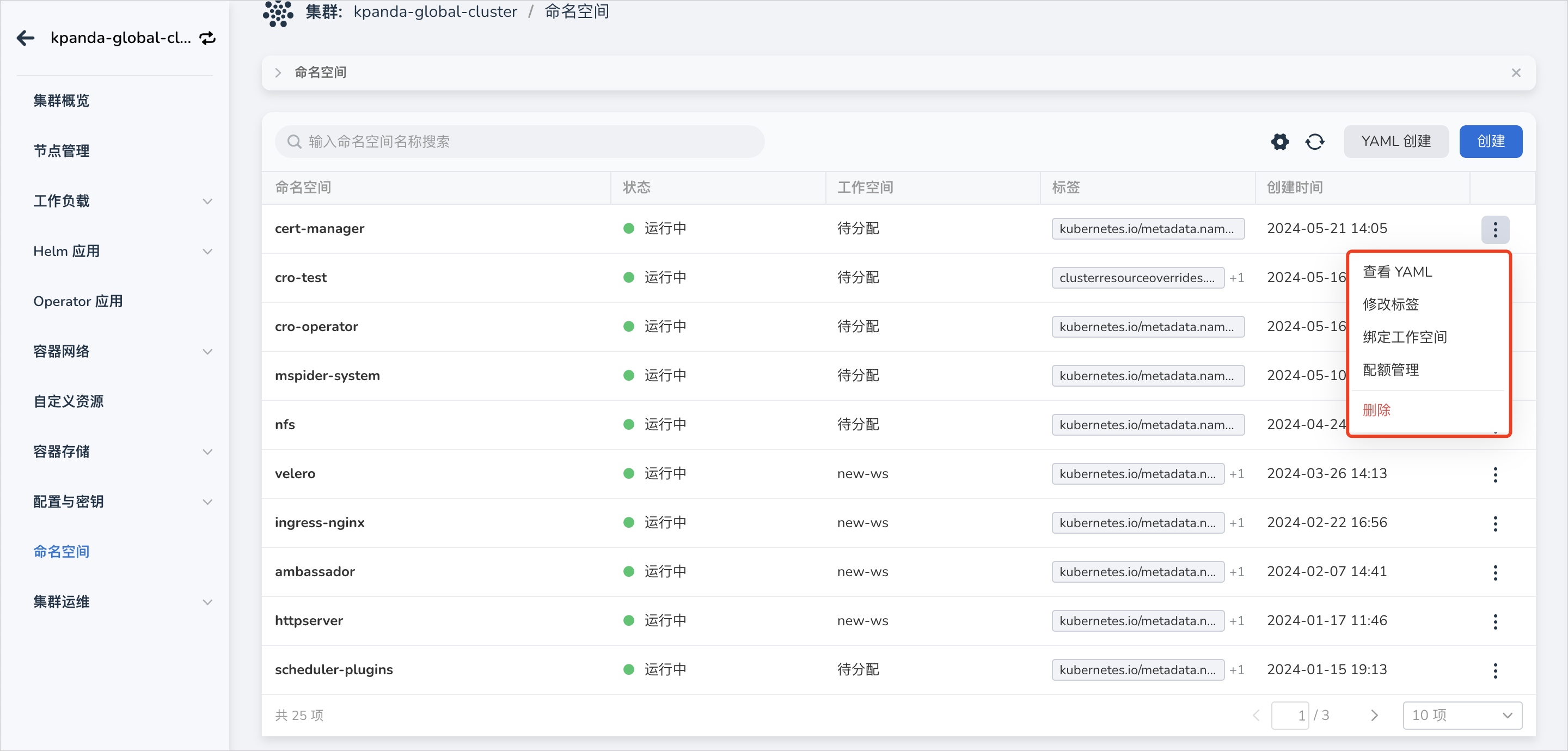Select 修改标签 menu entry
The image size is (1568, 751).
(1391, 304)
